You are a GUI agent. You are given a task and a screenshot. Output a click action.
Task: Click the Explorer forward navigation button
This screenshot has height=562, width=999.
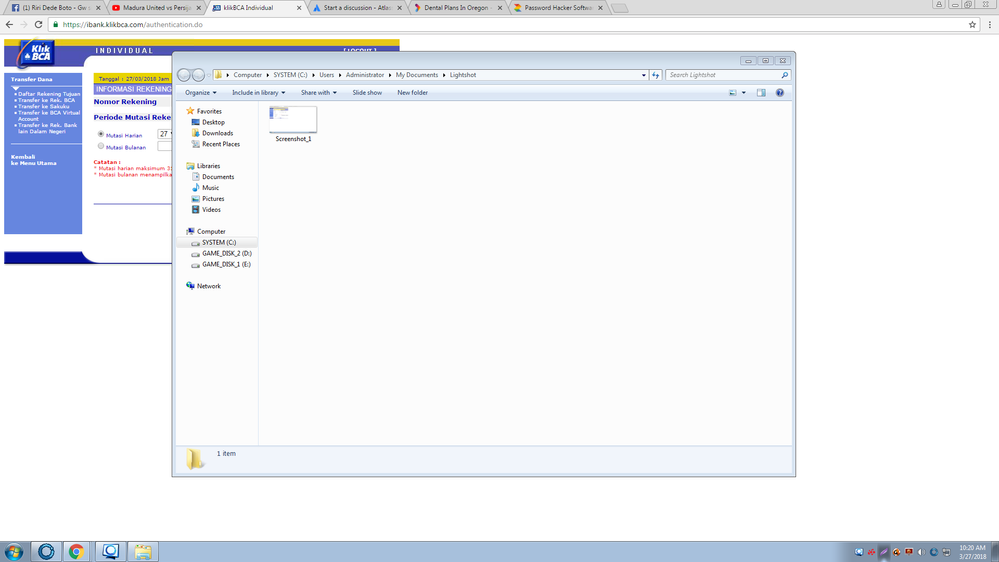point(199,75)
